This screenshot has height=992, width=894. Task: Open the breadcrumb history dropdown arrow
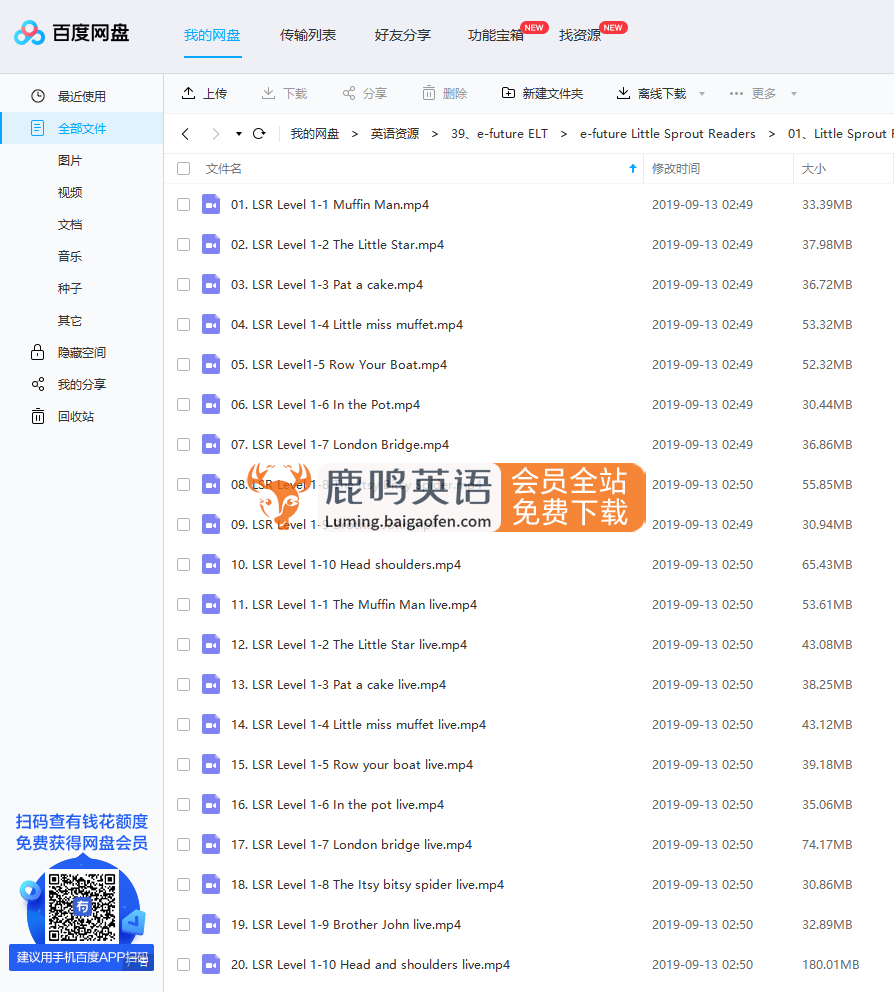click(237, 133)
